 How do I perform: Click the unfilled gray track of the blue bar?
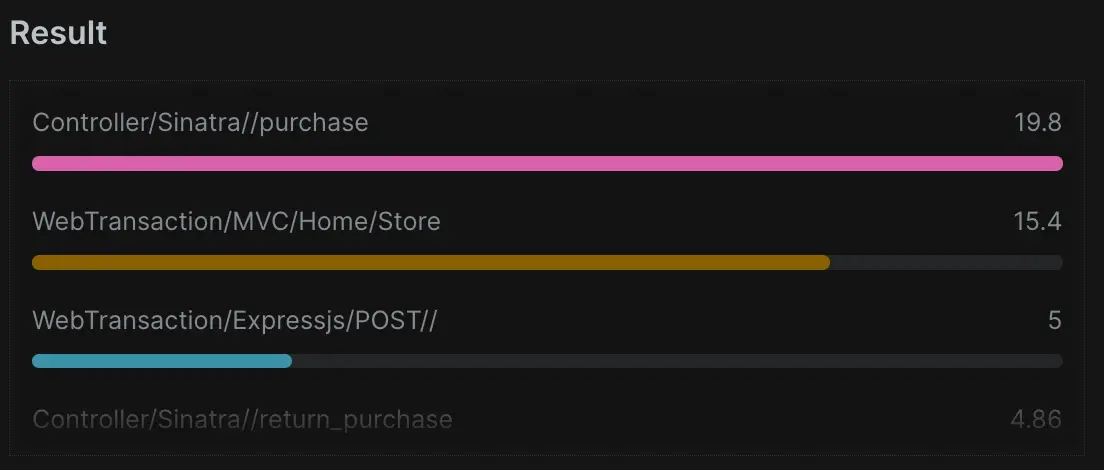[x=677, y=360]
